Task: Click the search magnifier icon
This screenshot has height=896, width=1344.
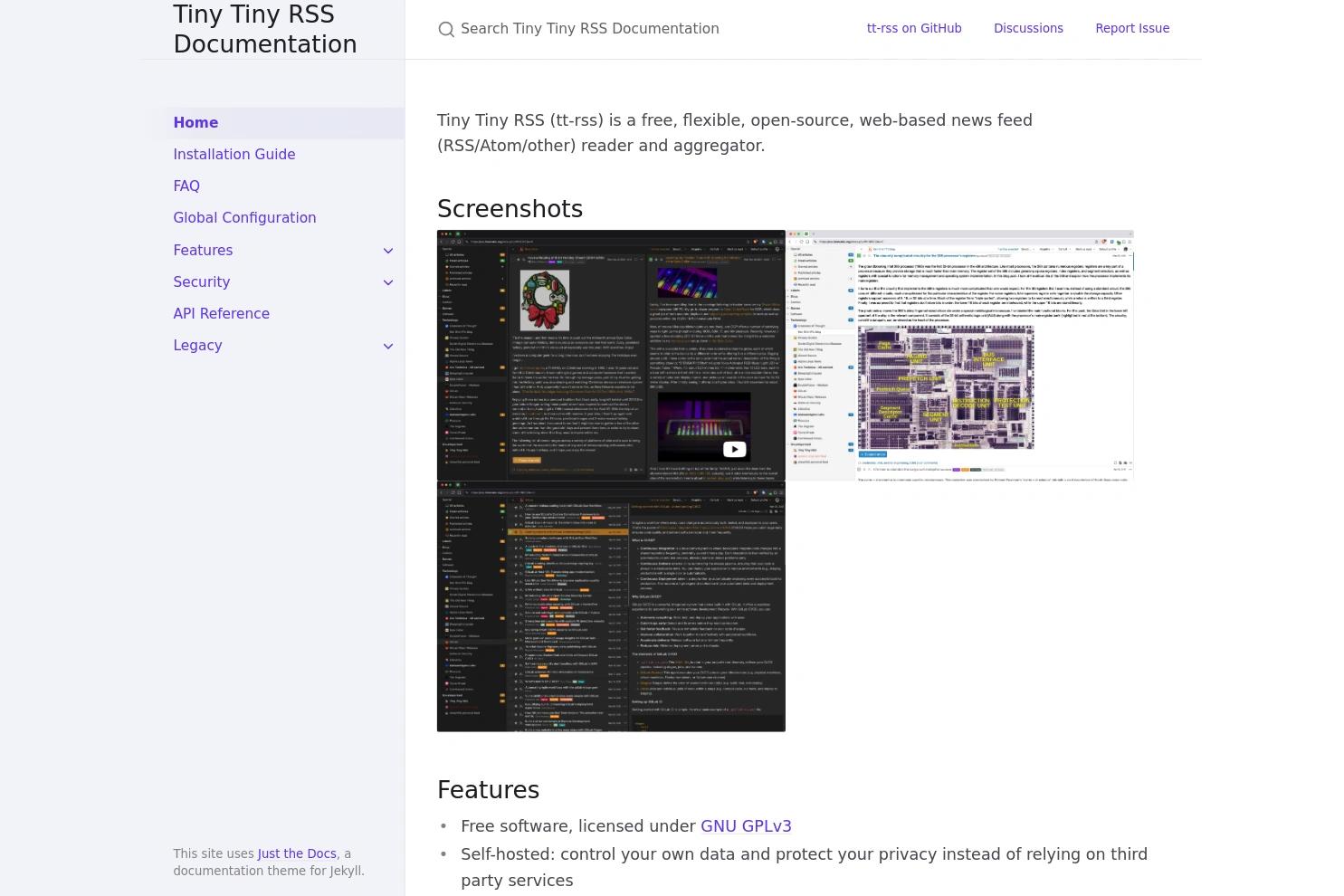Action: pyautogui.click(x=446, y=29)
